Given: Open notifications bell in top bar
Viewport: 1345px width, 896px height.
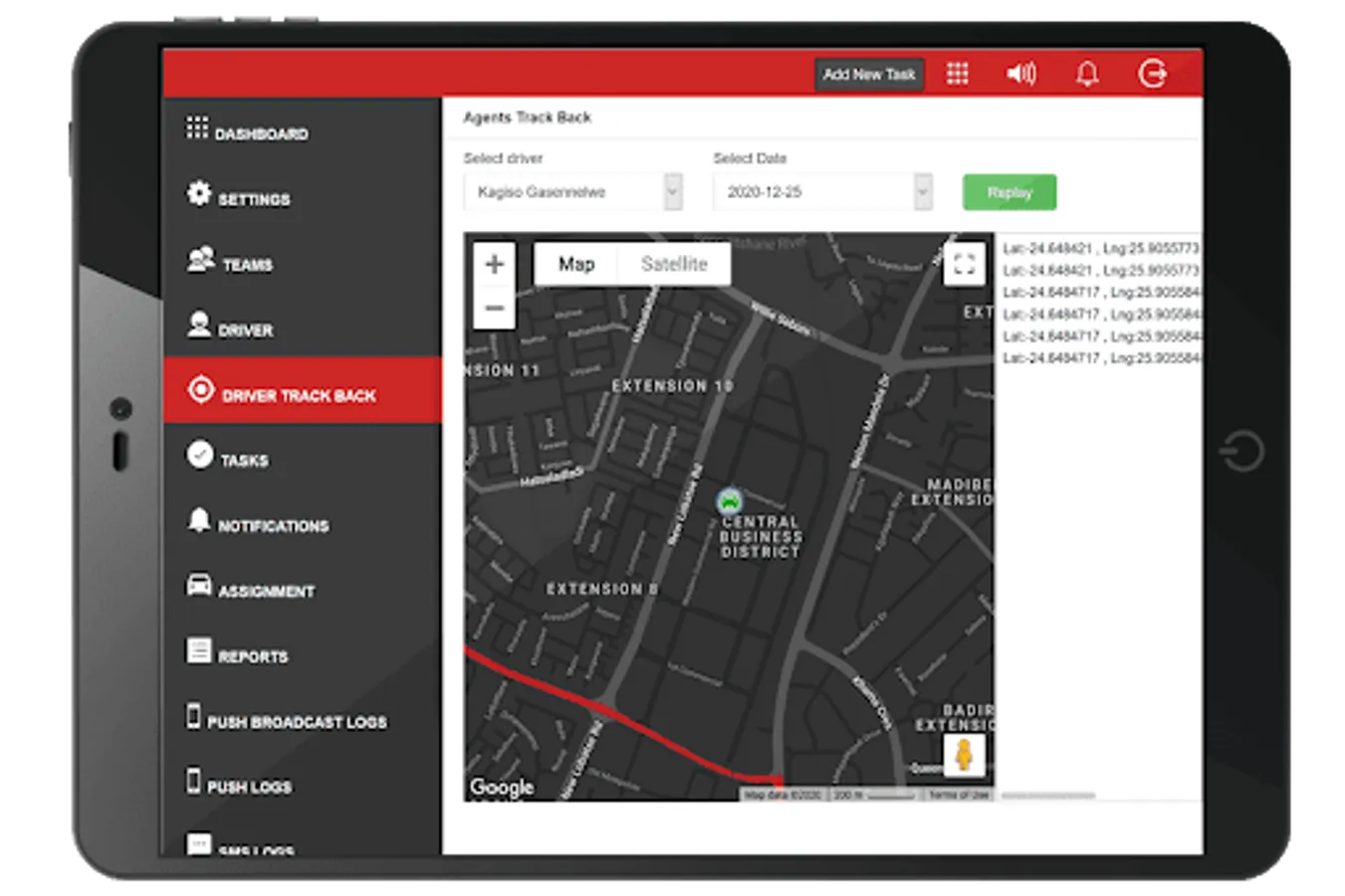Looking at the screenshot, I should click(x=1087, y=74).
